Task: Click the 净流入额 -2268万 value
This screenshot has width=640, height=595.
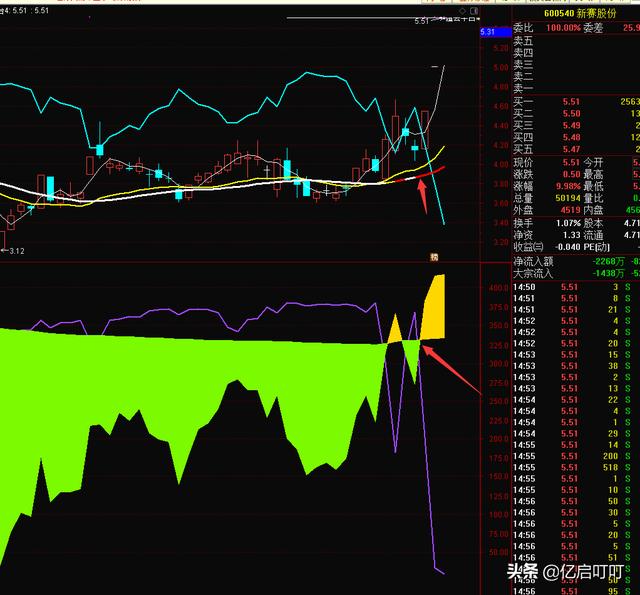Action: coord(608,261)
